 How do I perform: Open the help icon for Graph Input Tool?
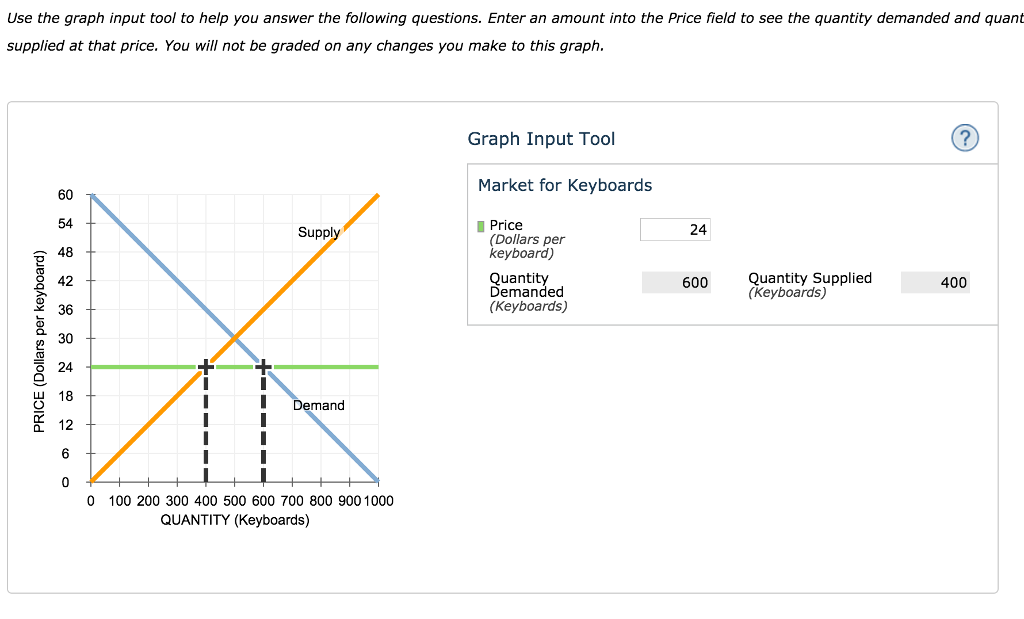[x=964, y=138]
